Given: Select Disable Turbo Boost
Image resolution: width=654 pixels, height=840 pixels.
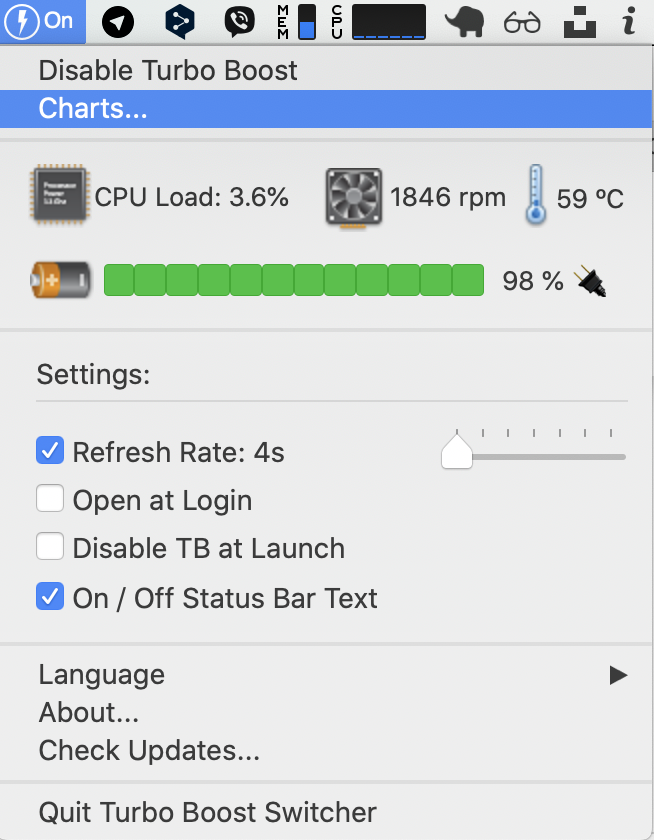Looking at the screenshot, I should [167, 70].
